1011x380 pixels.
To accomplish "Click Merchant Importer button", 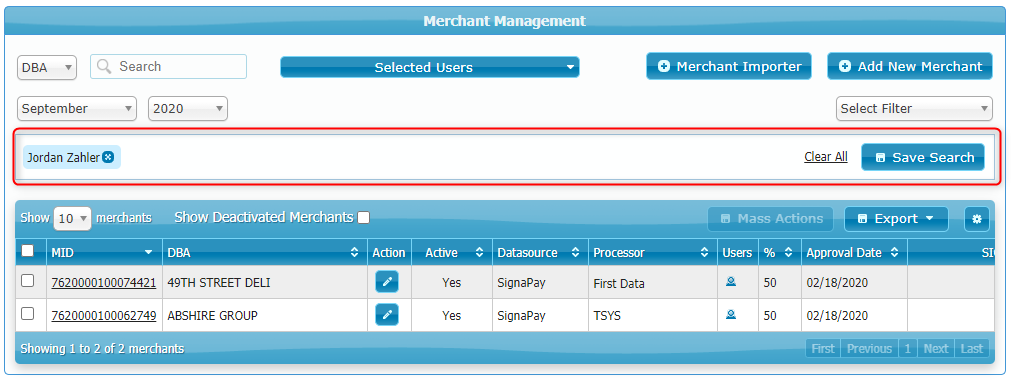I will point(729,66).
